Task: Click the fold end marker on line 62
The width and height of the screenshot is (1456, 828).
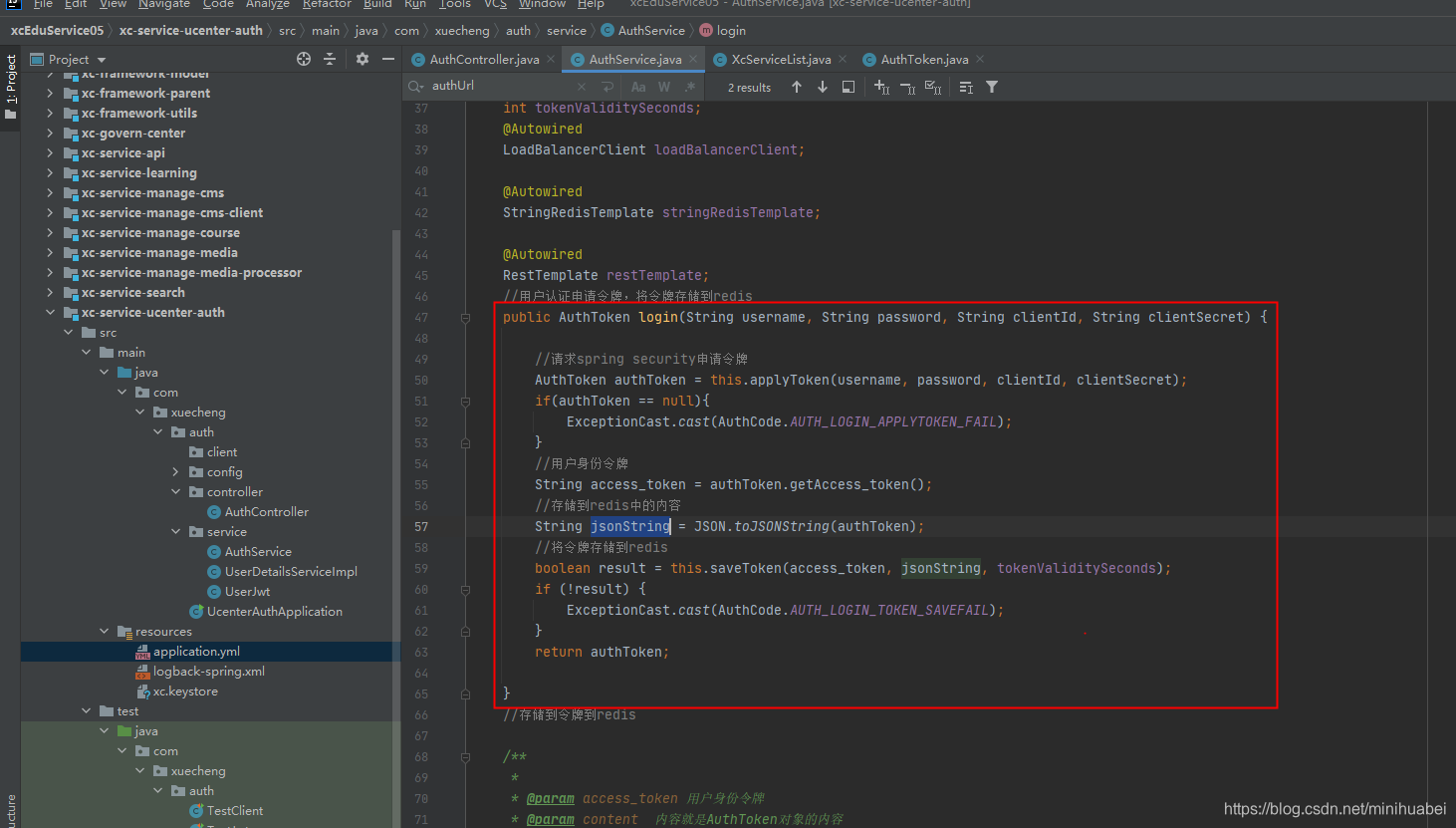Action: pos(465,631)
